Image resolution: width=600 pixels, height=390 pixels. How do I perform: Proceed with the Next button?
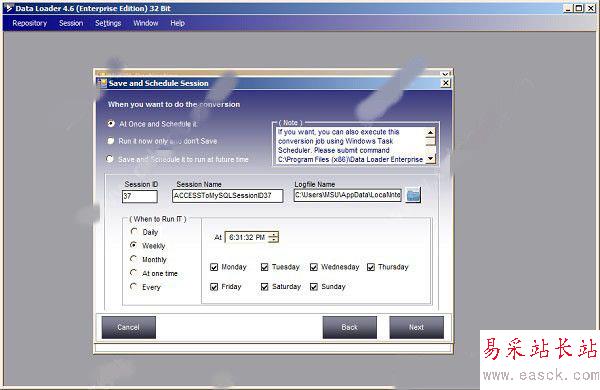416,327
